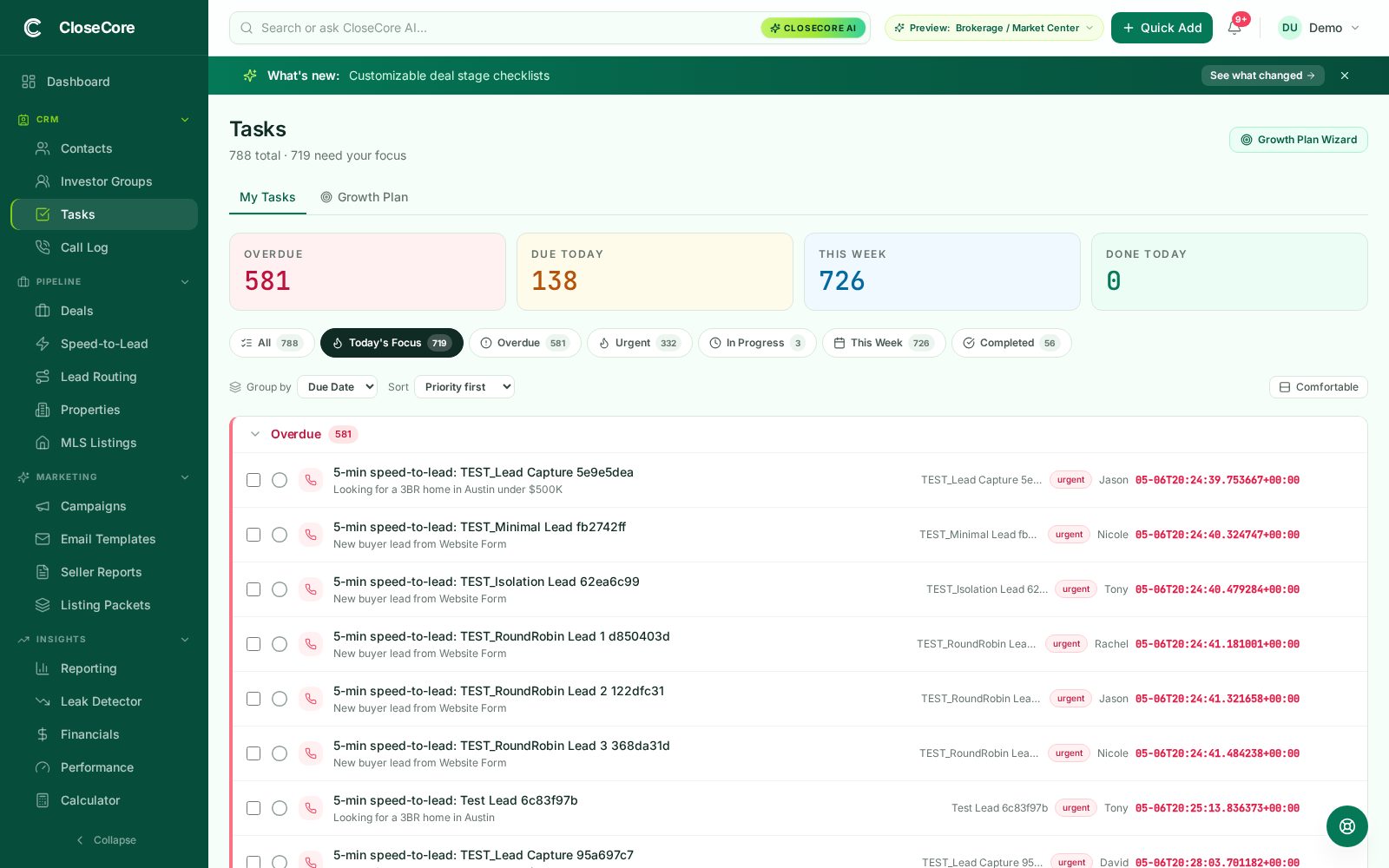Open the Leak Detector
This screenshot has height=868, width=1389.
[x=104, y=701]
